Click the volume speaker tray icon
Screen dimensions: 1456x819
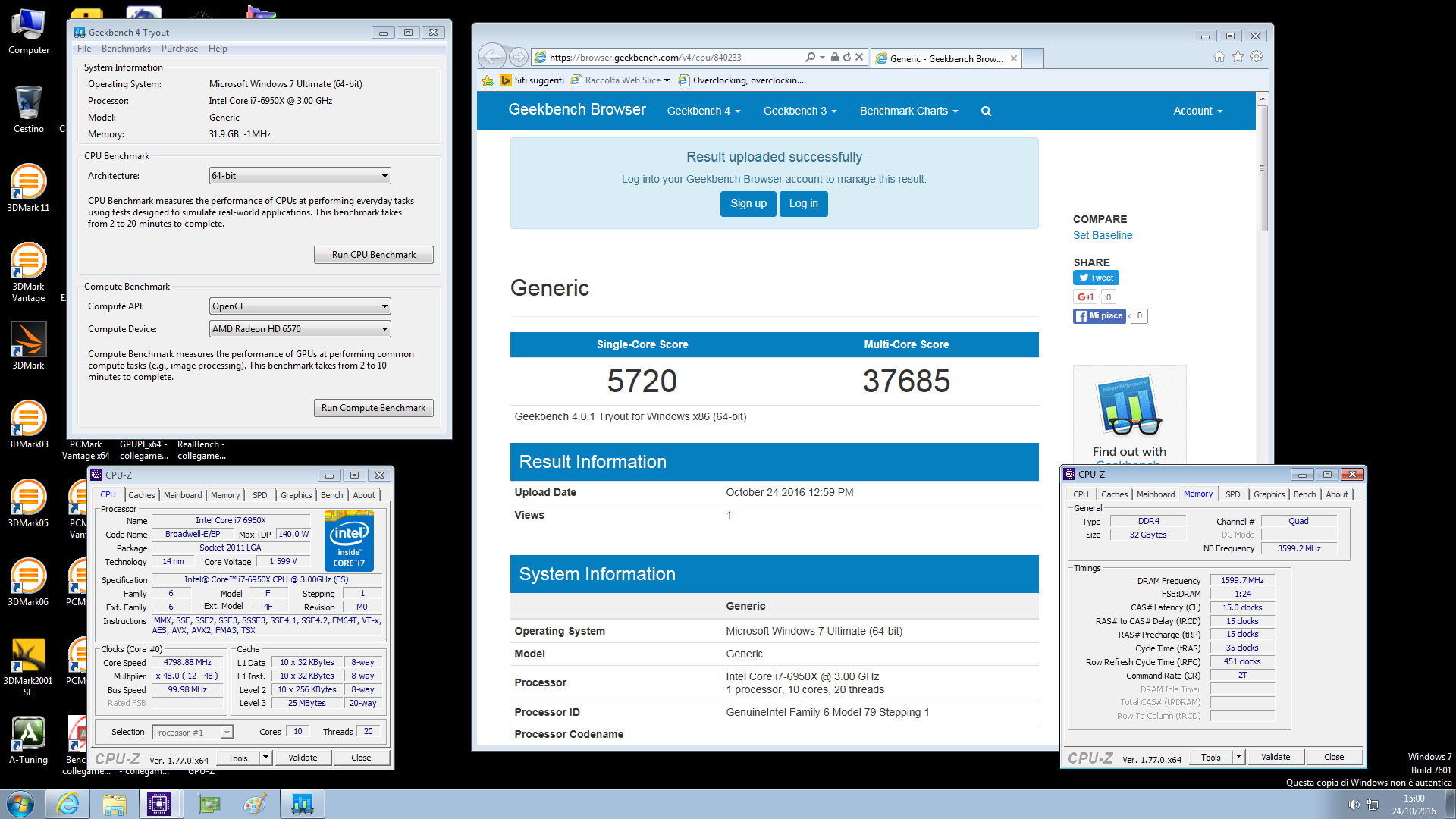coord(1354,805)
